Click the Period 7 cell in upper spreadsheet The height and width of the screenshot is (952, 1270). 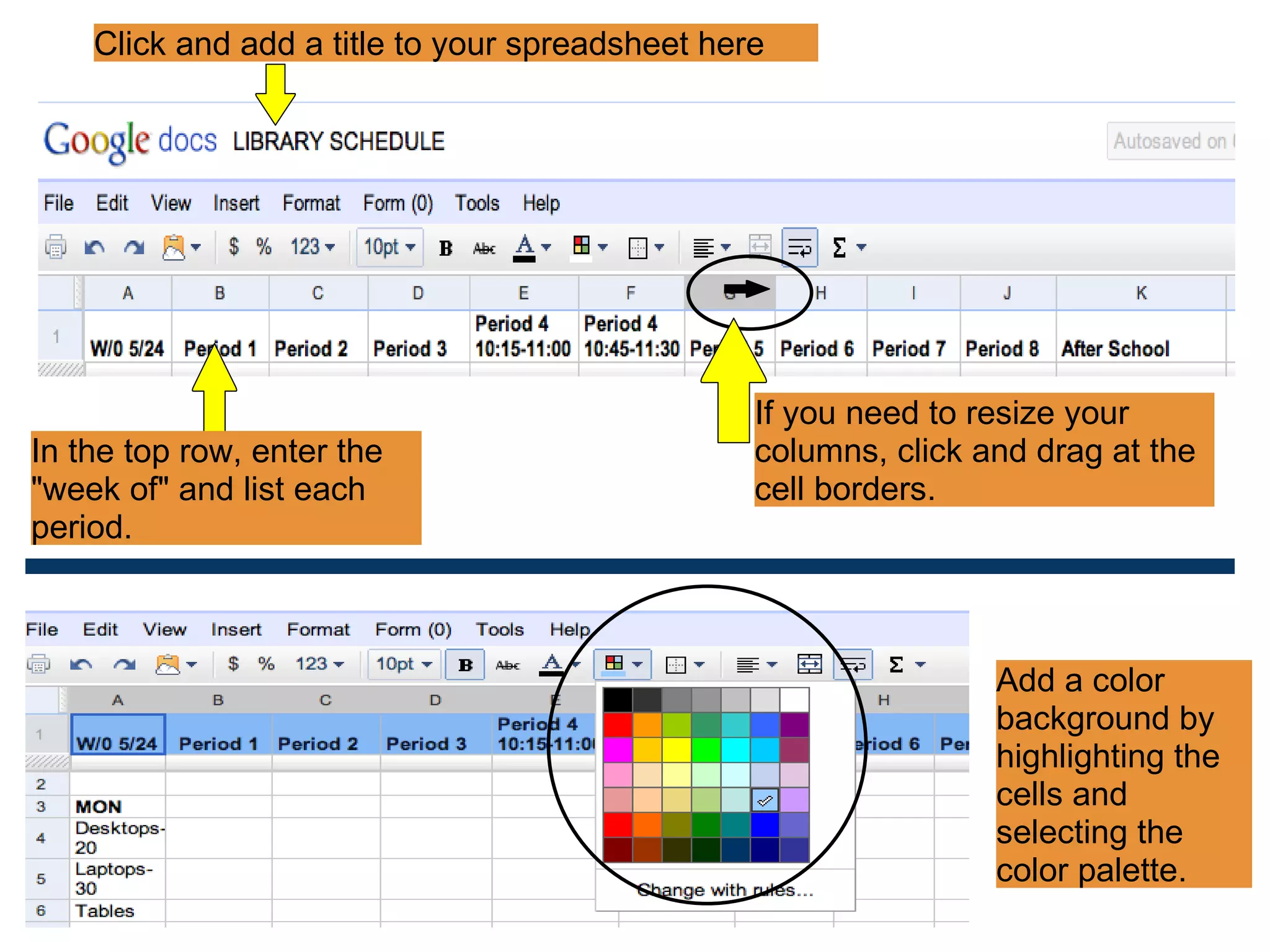913,337
